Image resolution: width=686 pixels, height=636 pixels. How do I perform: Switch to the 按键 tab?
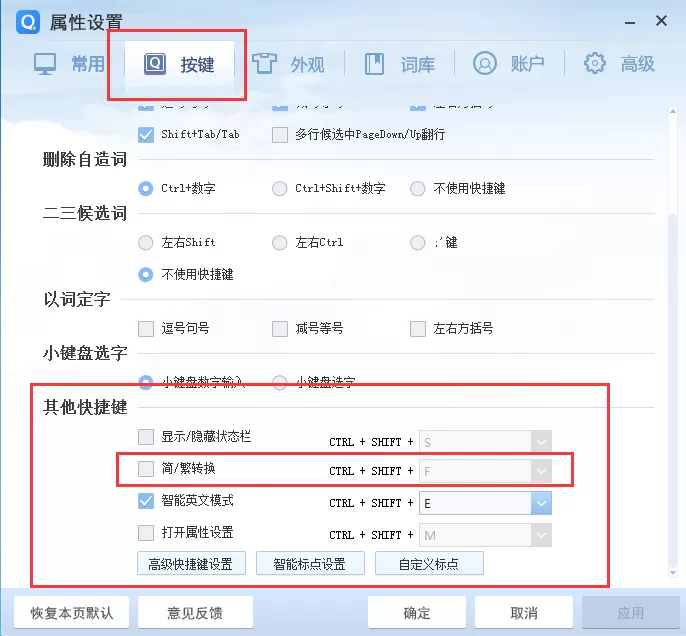[x=179, y=64]
